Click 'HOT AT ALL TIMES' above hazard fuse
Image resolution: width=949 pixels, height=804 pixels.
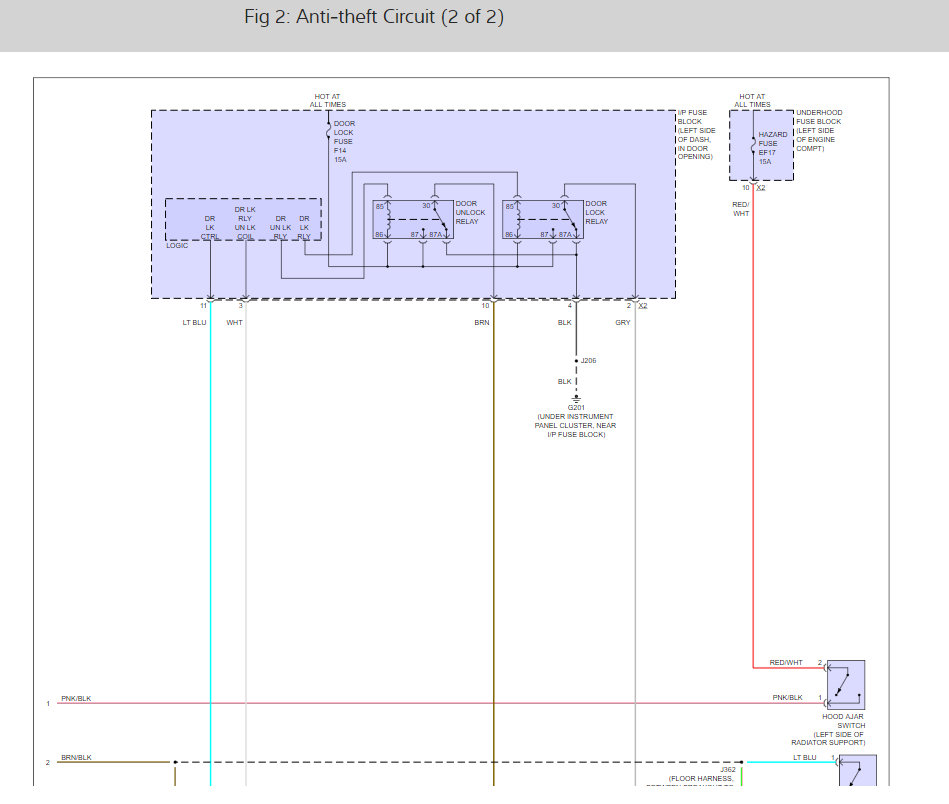[752, 100]
